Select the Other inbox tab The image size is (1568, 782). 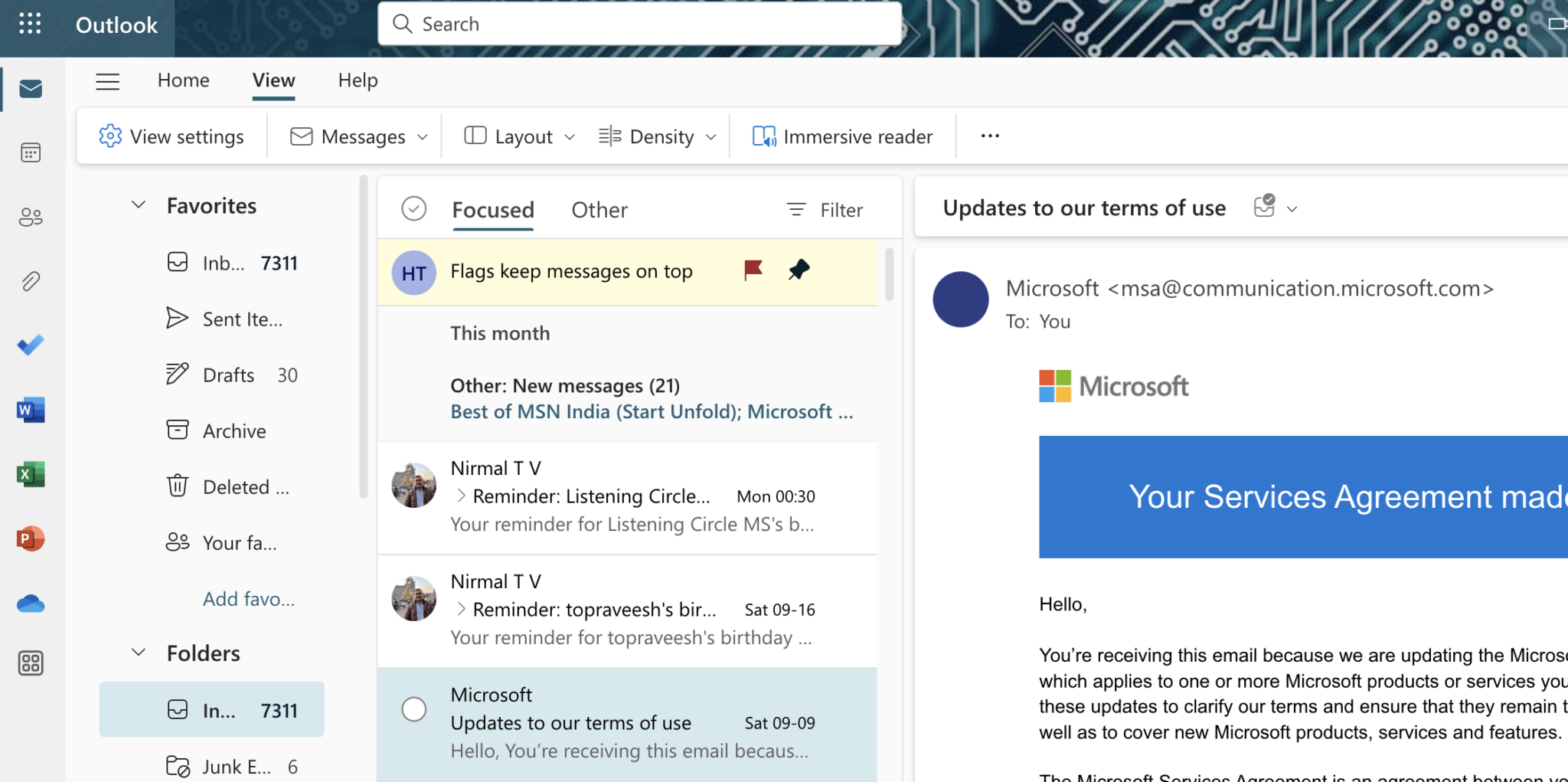pos(599,210)
